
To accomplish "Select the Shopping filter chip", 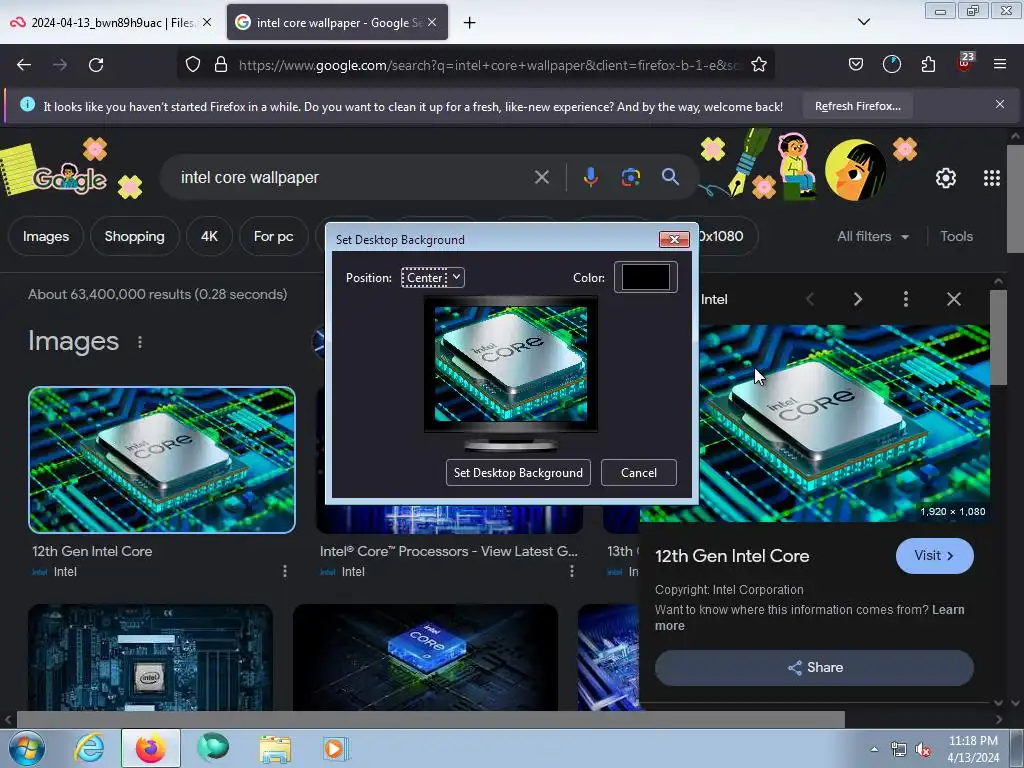I will tap(135, 236).
